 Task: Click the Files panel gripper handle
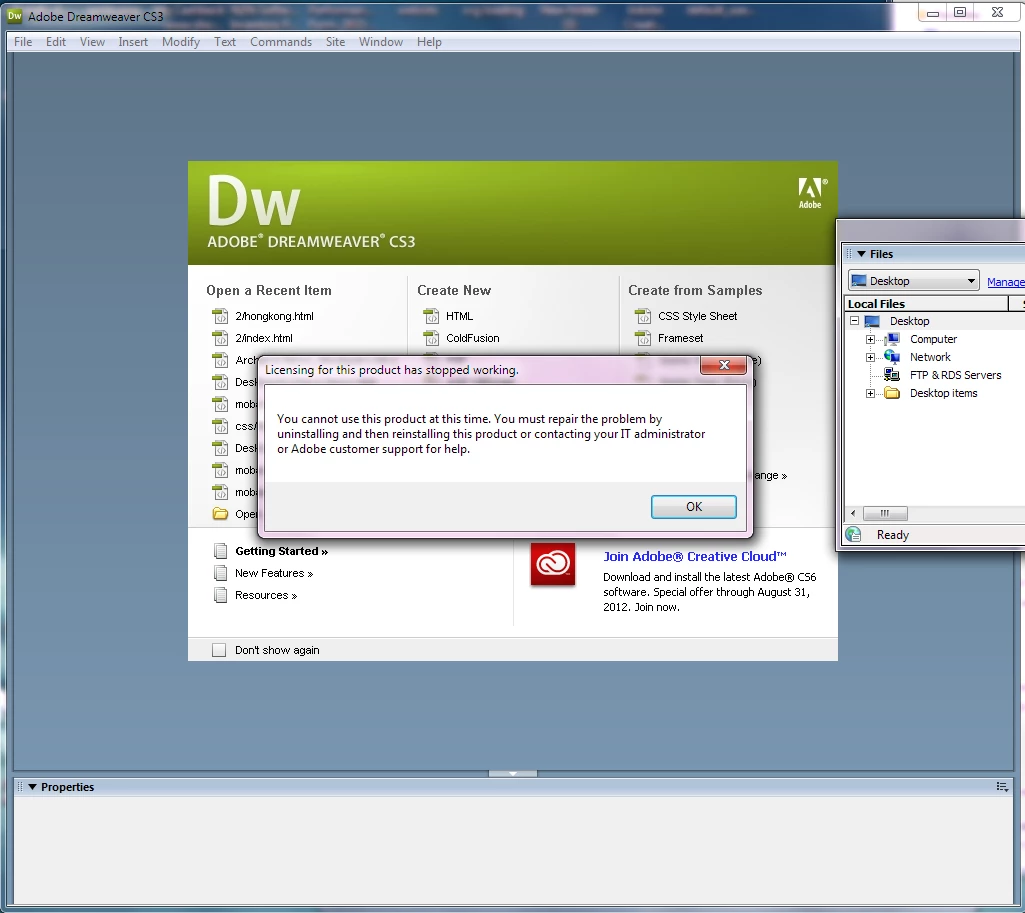click(849, 254)
